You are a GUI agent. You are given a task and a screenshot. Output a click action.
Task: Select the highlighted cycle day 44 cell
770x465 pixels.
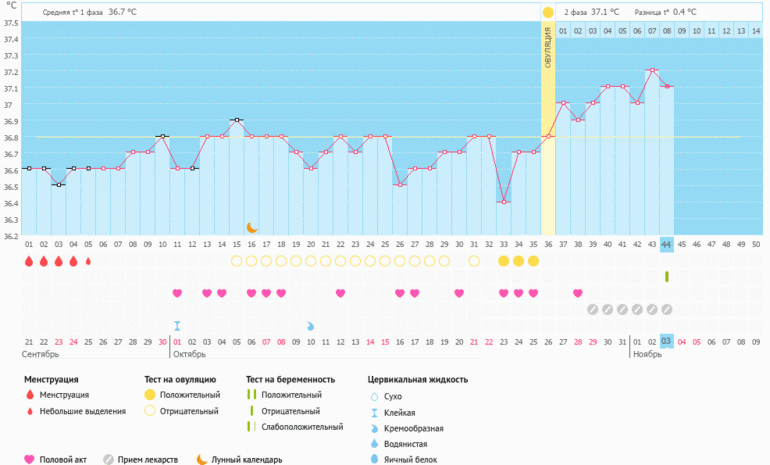(667, 245)
